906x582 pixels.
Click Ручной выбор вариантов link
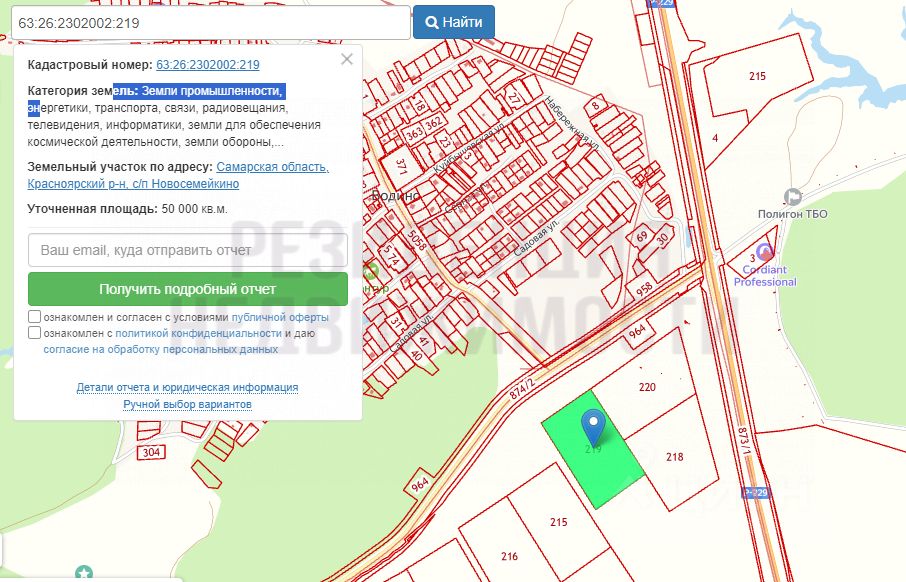187,404
